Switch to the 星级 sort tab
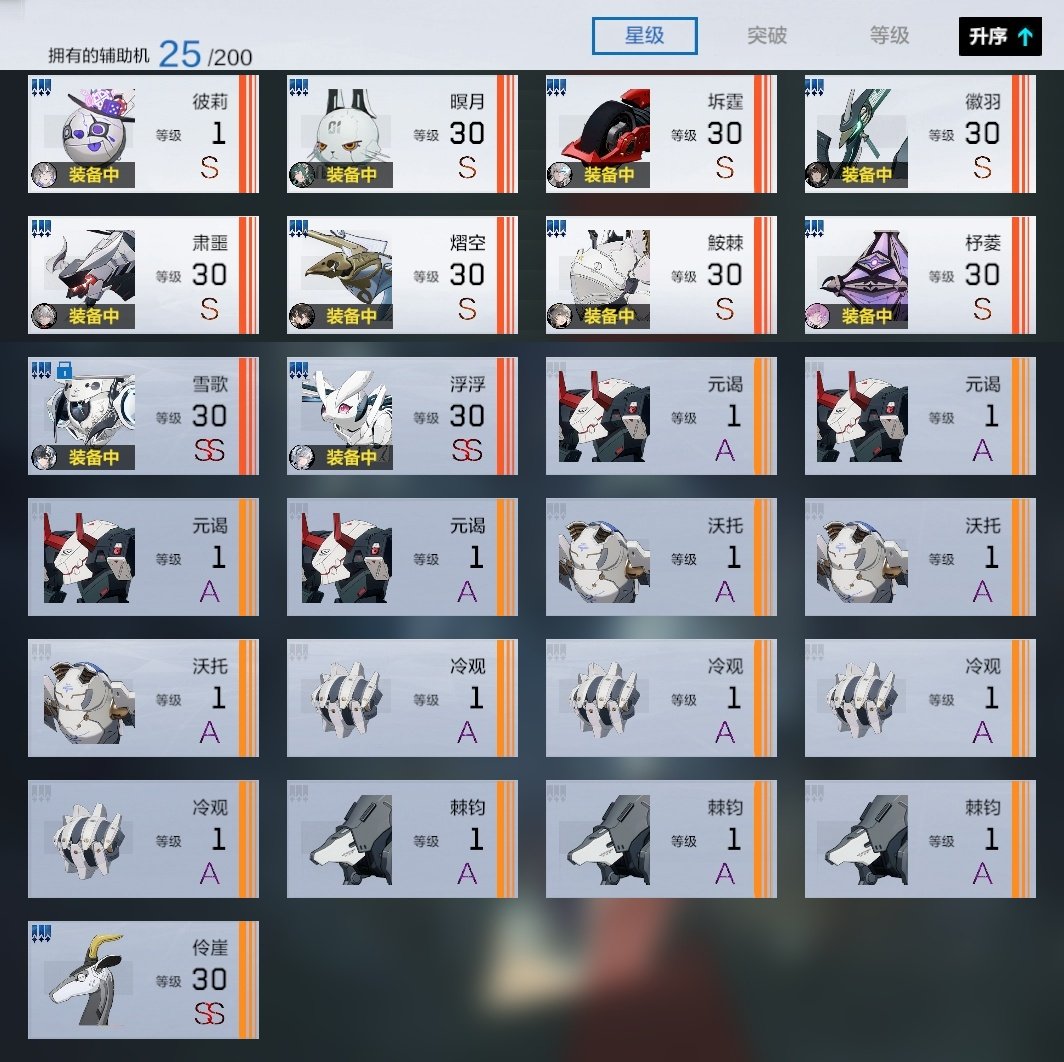Image resolution: width=1064 pixels, height=1062 pixels. click(645, 36)
